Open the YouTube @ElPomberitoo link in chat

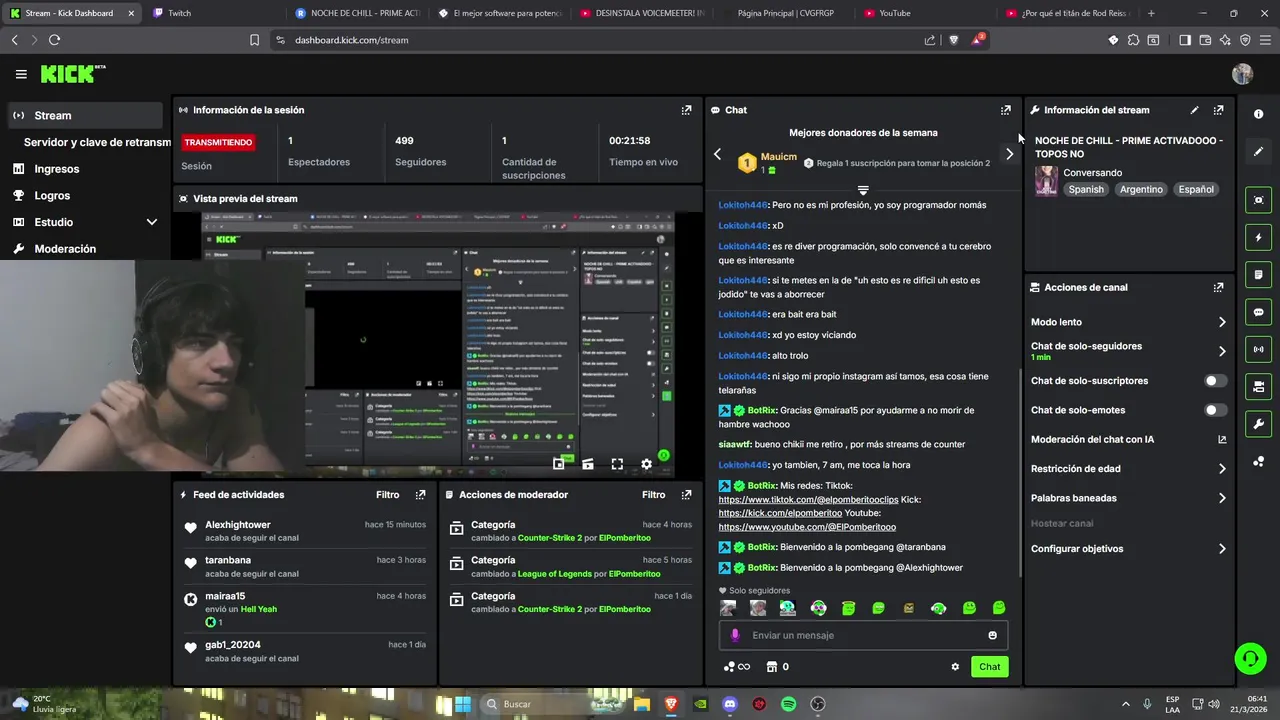click(807, 527)
